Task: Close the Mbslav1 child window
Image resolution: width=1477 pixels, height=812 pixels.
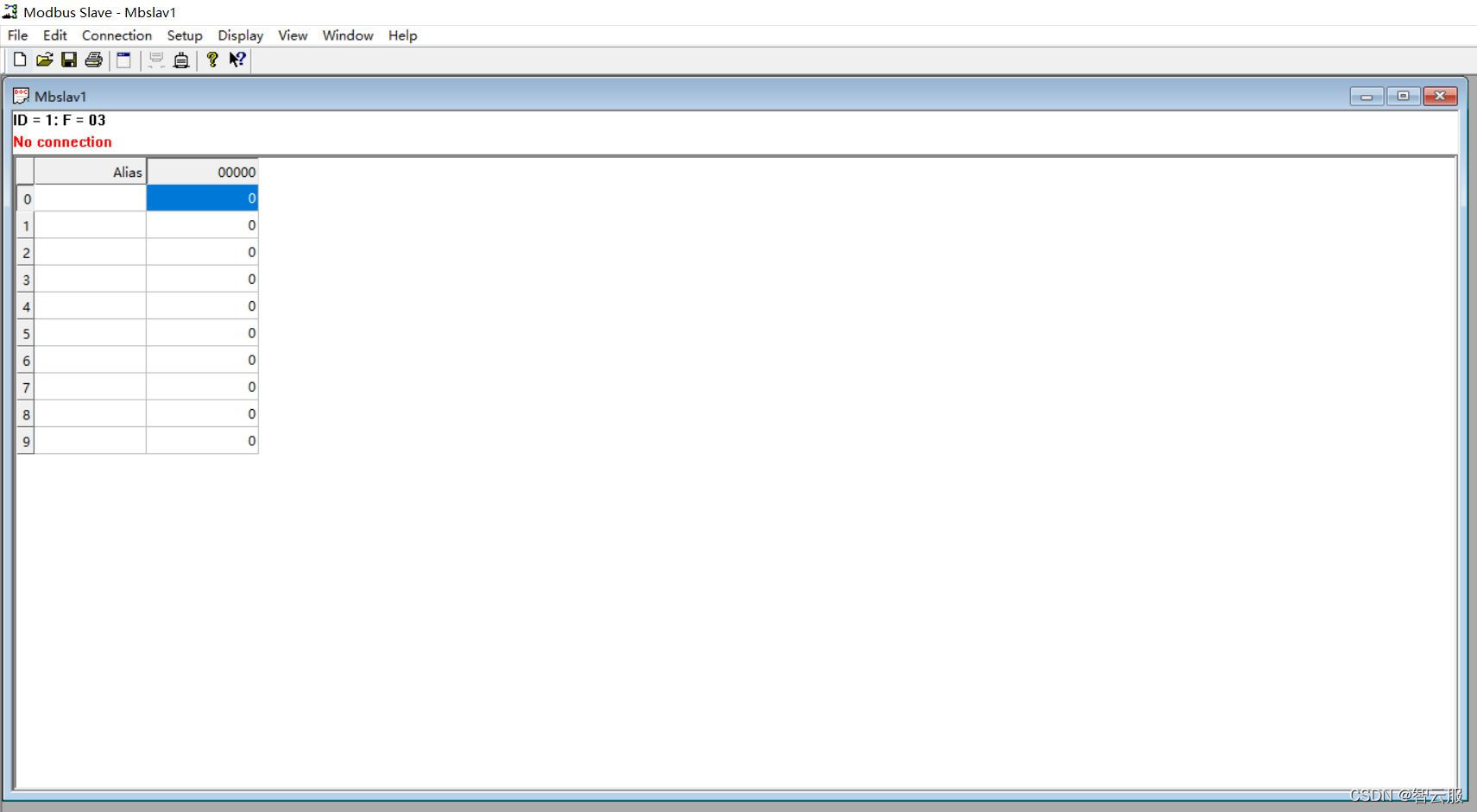Action: [x=1440, y=96]
